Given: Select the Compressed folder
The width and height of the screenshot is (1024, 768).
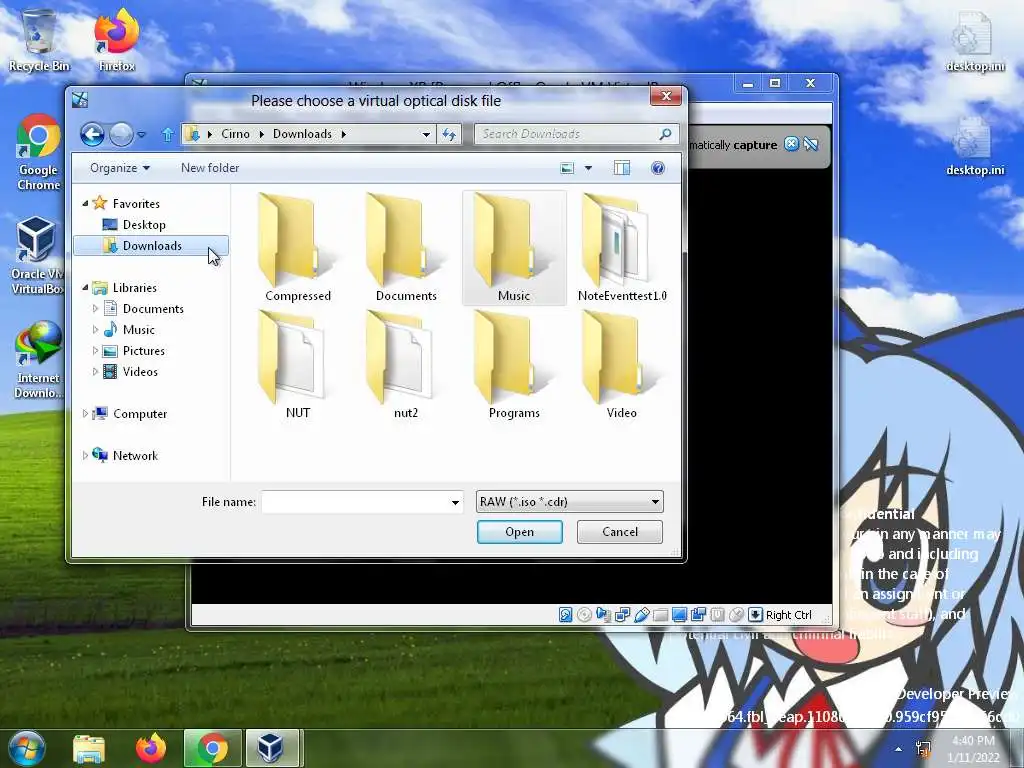Looking at the screenshot, I should click(x=298, y=248).
